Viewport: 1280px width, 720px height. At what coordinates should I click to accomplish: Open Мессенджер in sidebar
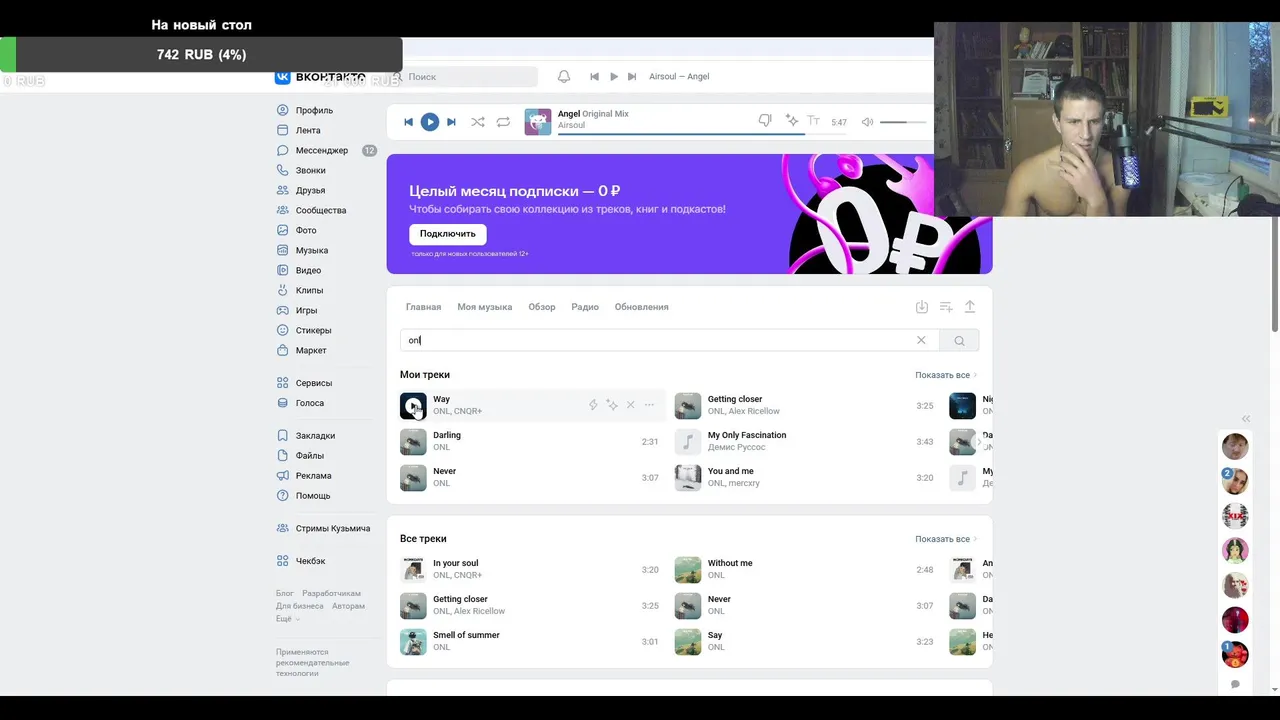tap(322, 150)
